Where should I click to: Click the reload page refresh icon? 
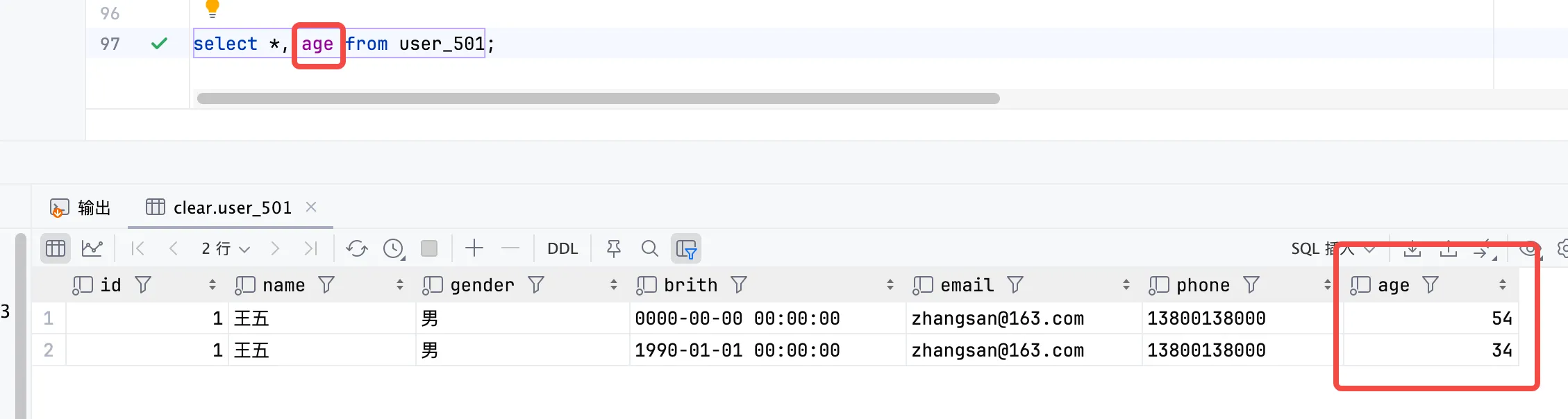(357, 248)
